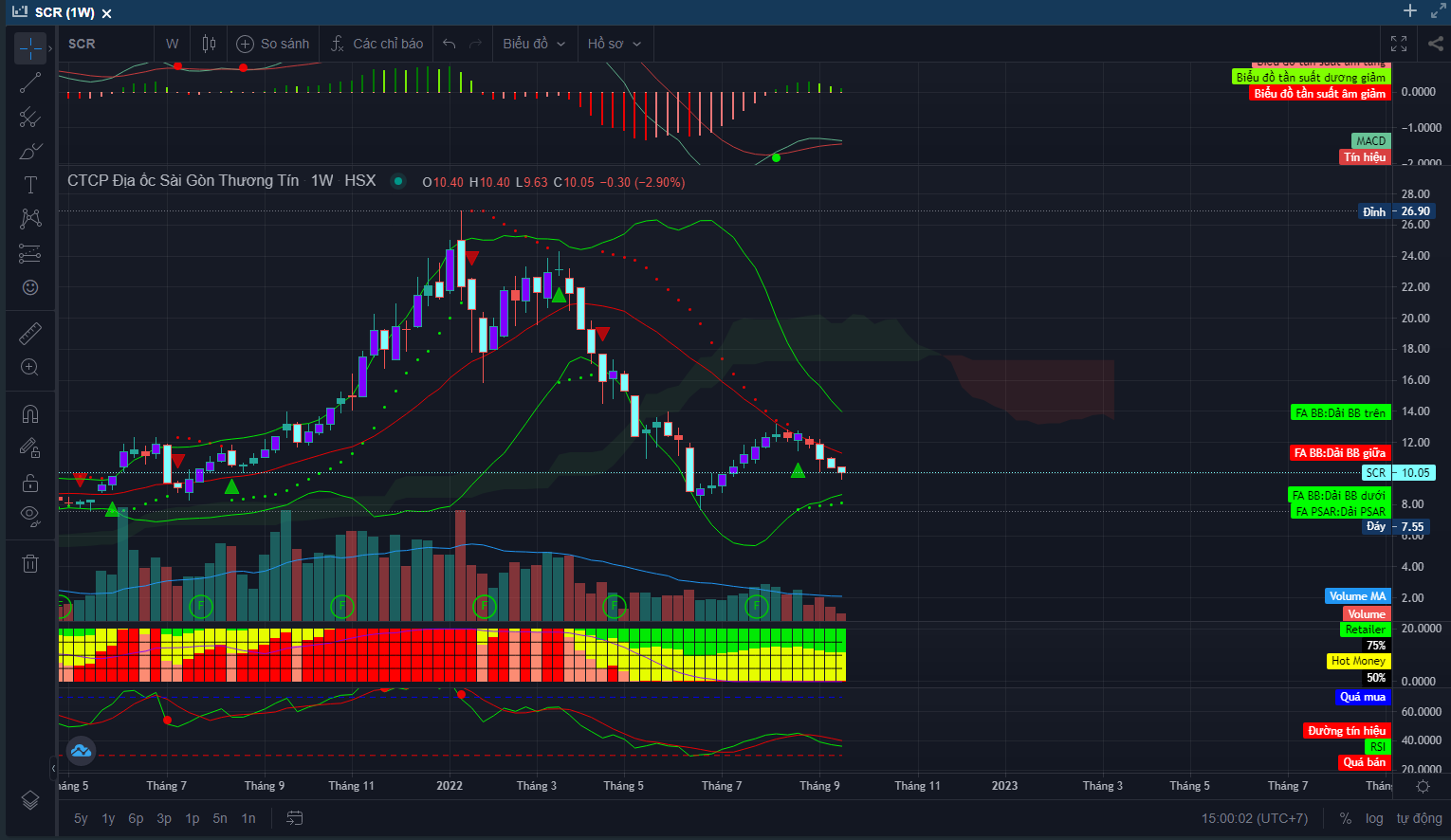The width and height of the screenshot is (1451, 840).
Task: Open the chart patterns tool
Action: [30, 219]
